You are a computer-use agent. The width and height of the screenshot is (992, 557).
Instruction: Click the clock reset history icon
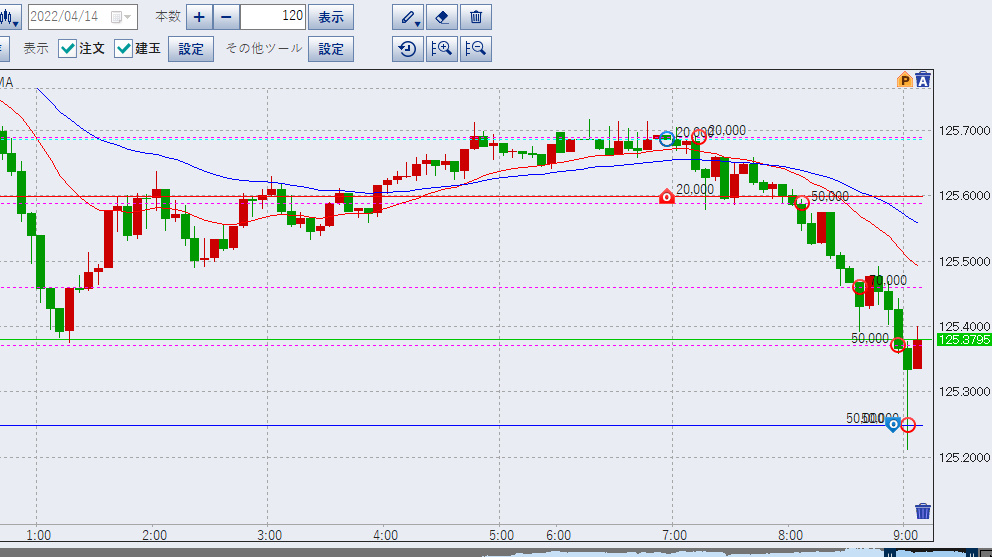click(x=408, y=49)
